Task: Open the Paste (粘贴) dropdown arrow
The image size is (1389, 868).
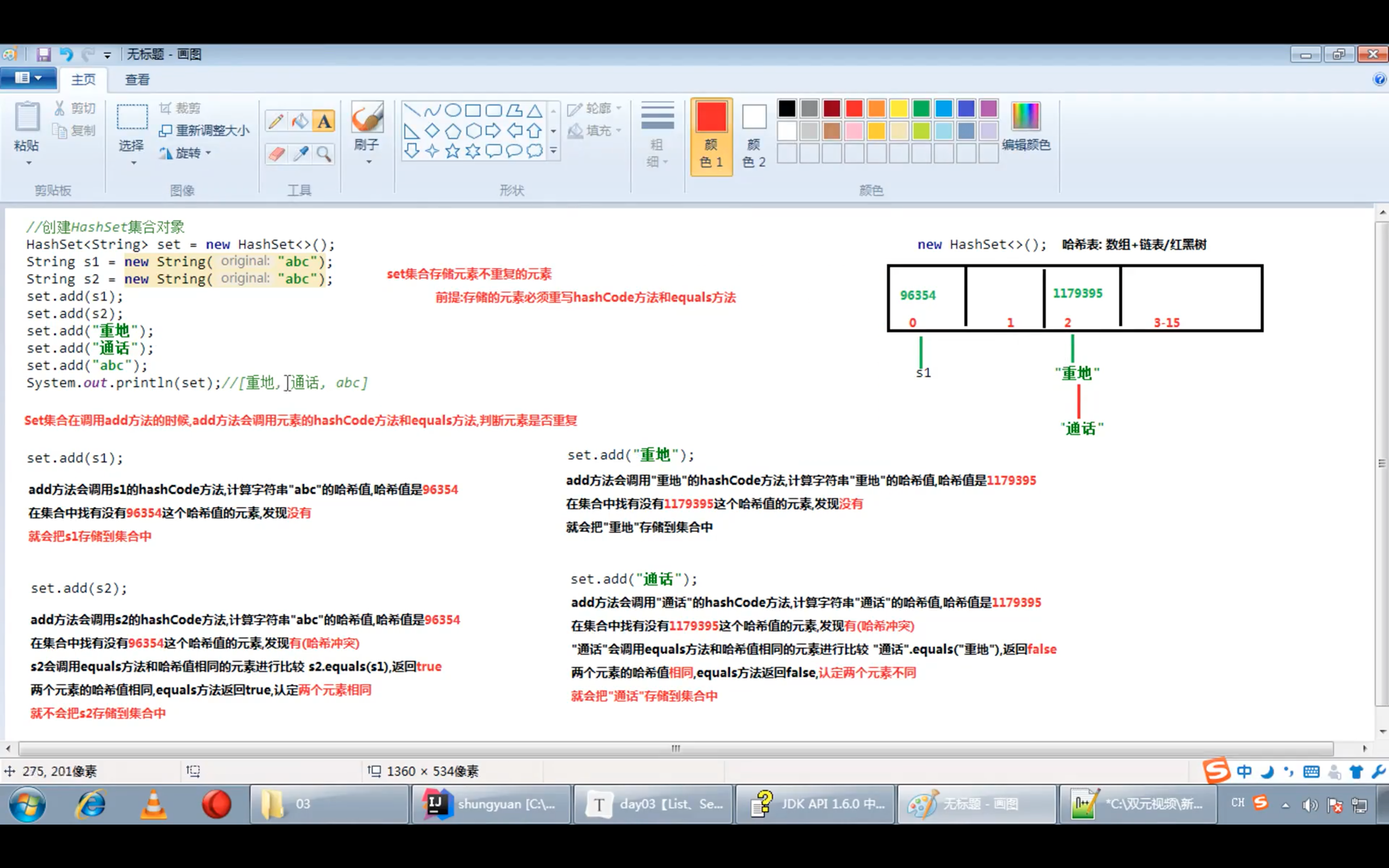Action: point(28,163)
